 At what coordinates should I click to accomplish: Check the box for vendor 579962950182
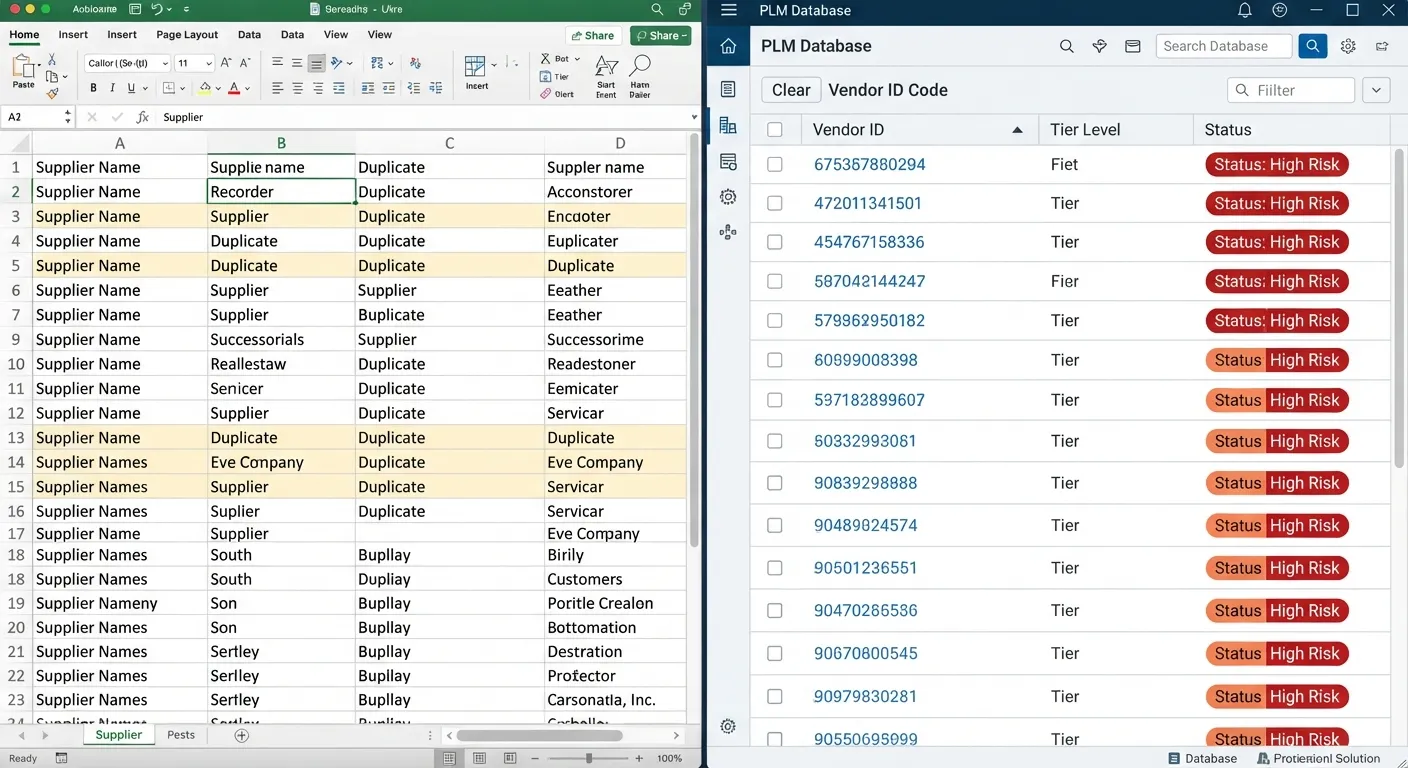tap(775, 321)
